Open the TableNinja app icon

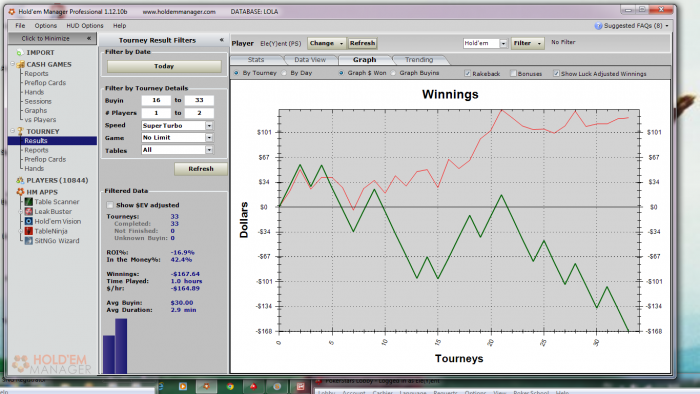point(29,231)
